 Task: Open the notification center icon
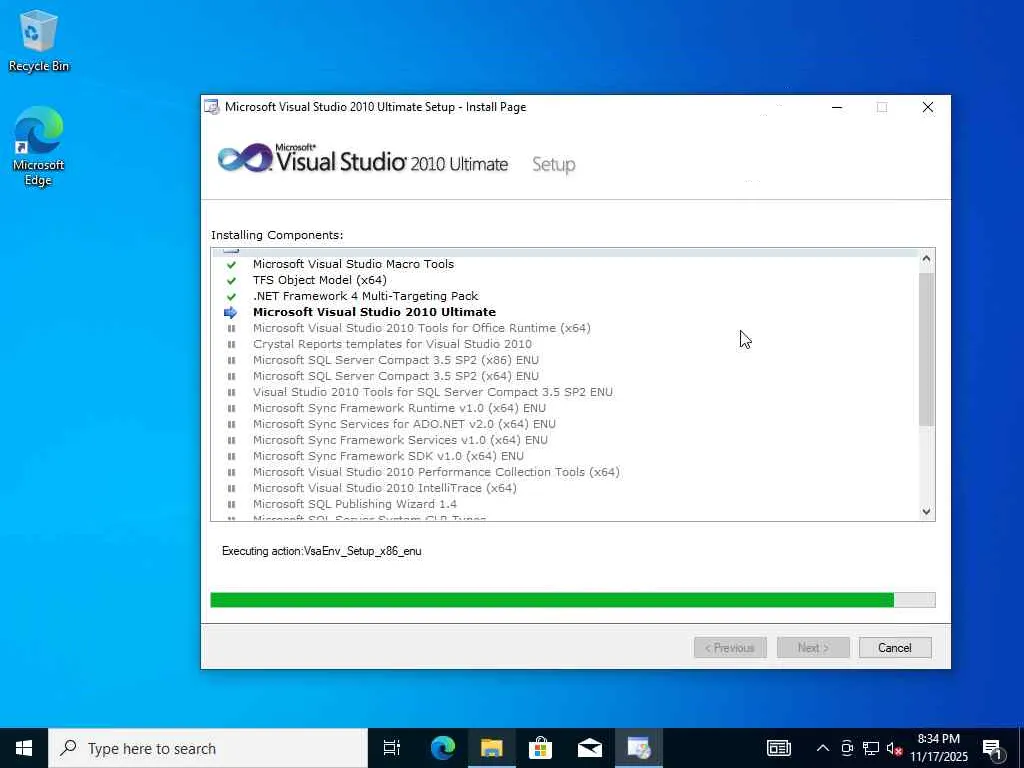[x=992, y=750]
